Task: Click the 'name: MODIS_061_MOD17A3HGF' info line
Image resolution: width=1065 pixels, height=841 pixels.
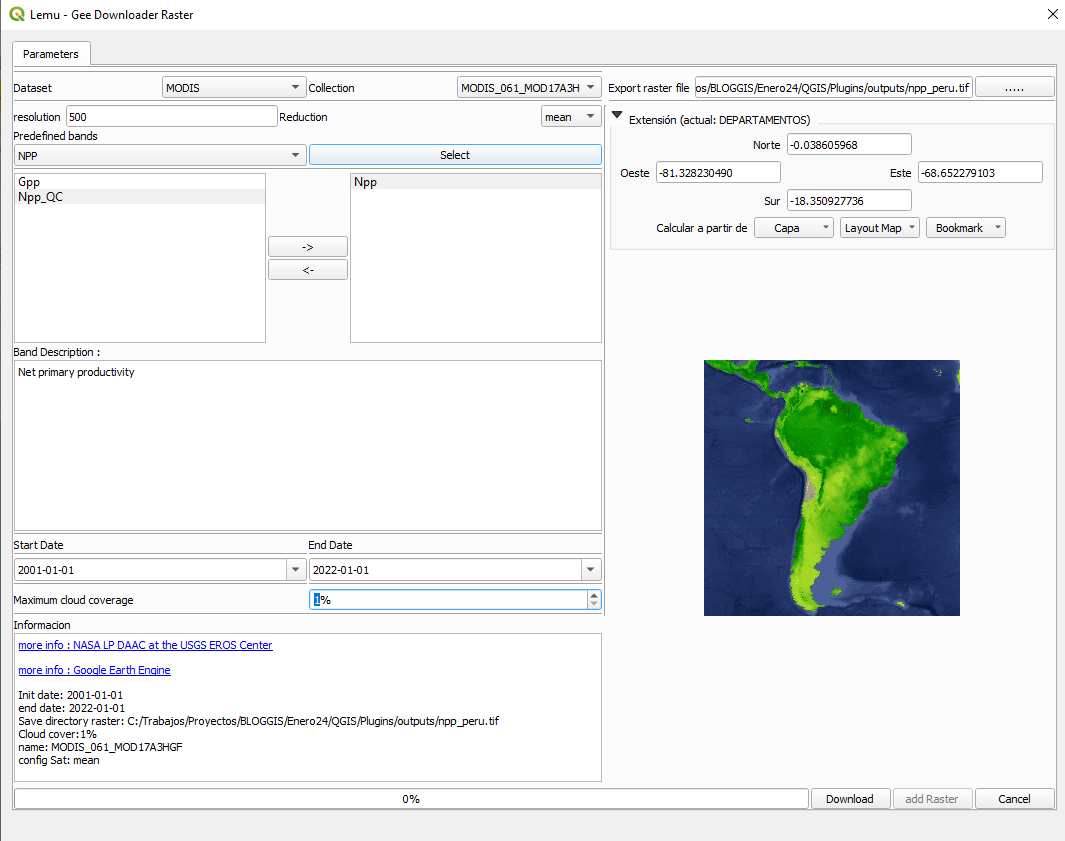Action: tap(101, 747)
